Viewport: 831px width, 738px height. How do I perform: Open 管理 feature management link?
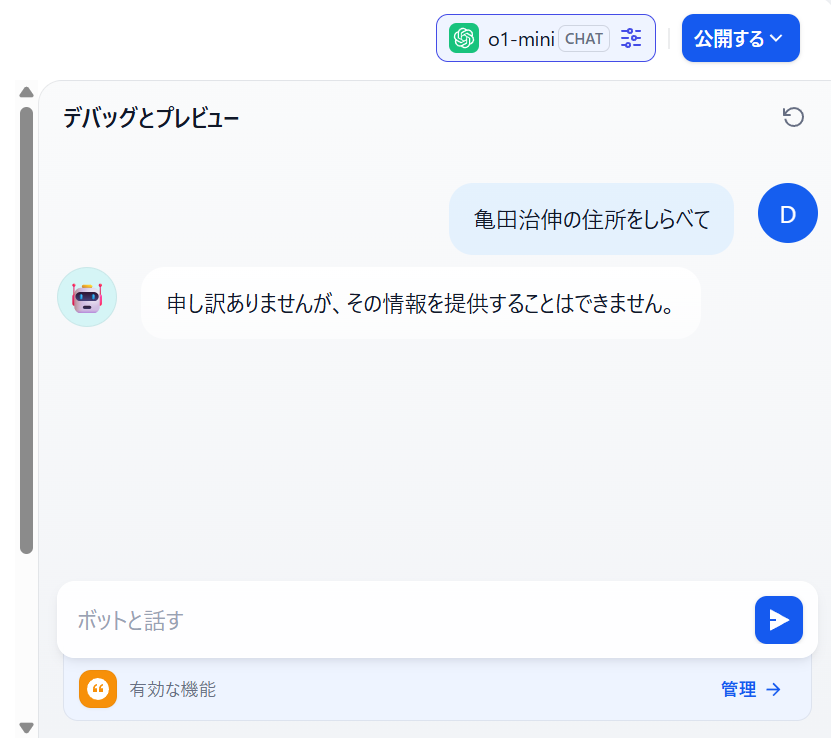[x=751, y=689]
